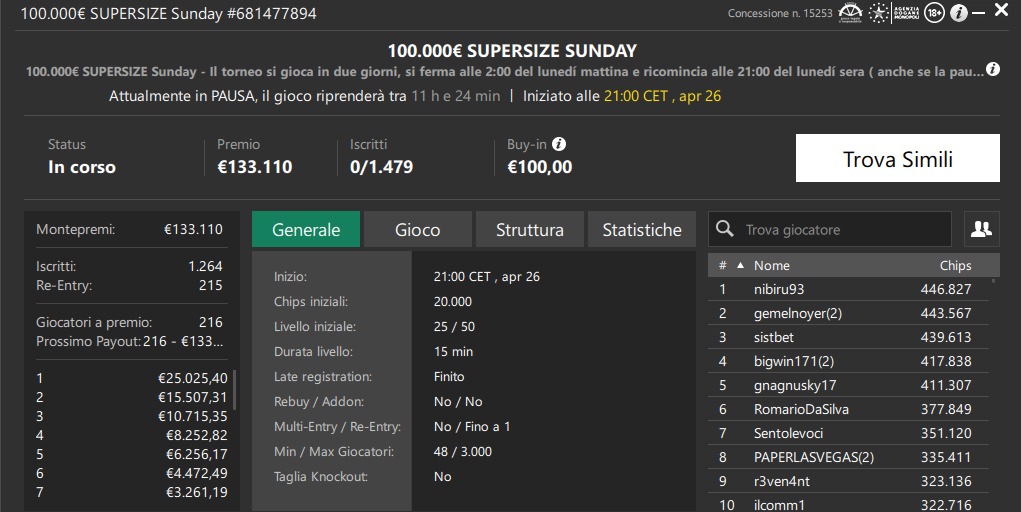Select player nibiru93 in the ranking
This screenshot has height=512, width=1021.
[x=848, y=289]
